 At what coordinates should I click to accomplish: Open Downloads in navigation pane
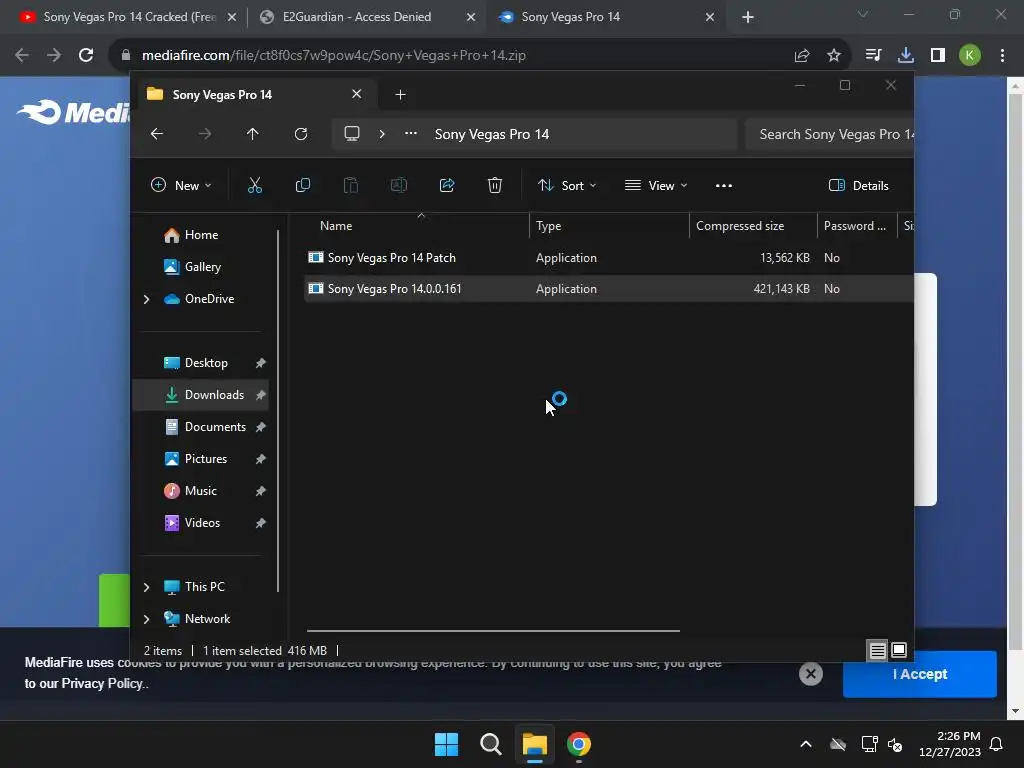tap(200, 395)
